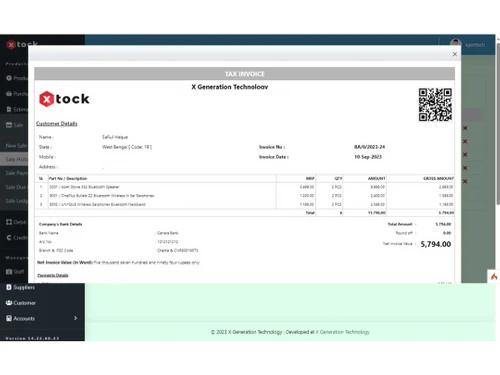
Task: Open the Products menu icon in sidebar
Action: pos(9,78)
